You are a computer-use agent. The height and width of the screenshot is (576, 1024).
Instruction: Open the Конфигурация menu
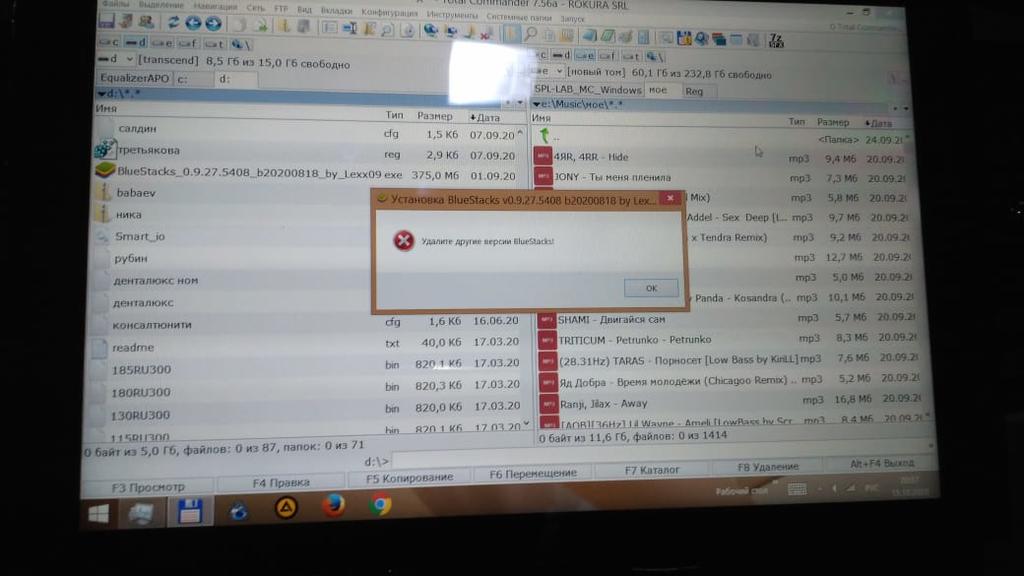point(389,13)
